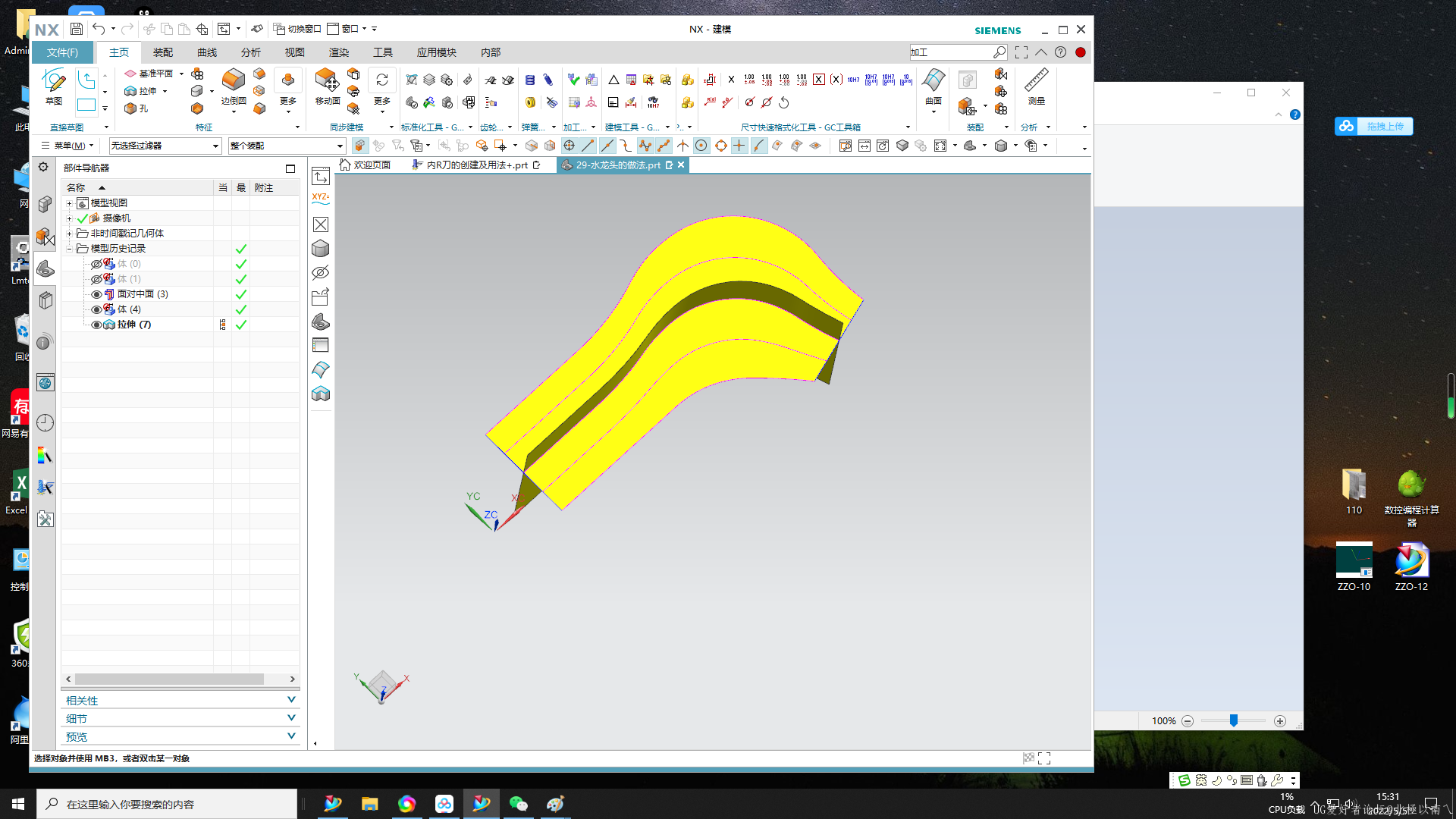Click the 边倒圆 edge blend tool
The height and width of the screenshot is (819, 1456).
pyautogui.click(x=234, y=86)
